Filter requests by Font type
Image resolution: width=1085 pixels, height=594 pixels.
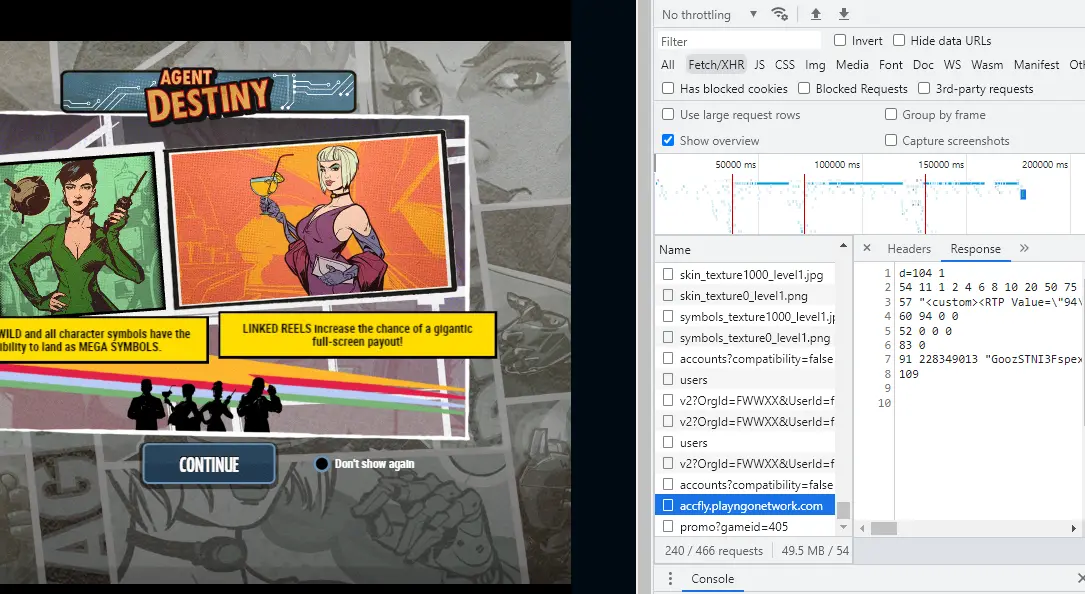pyautogui.click(x=891, y=64)
